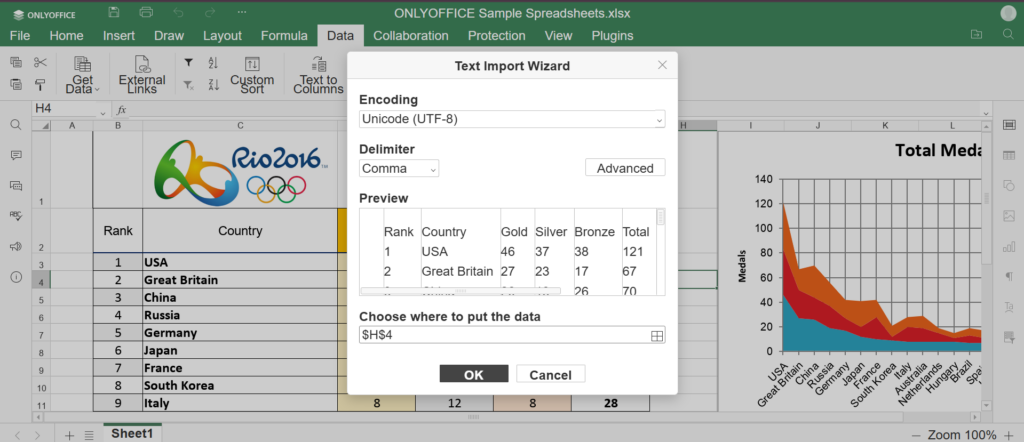This screenshot has width=1024, height=442.
Task: Click the Text to Columns icon
Action: coord(318,65)
